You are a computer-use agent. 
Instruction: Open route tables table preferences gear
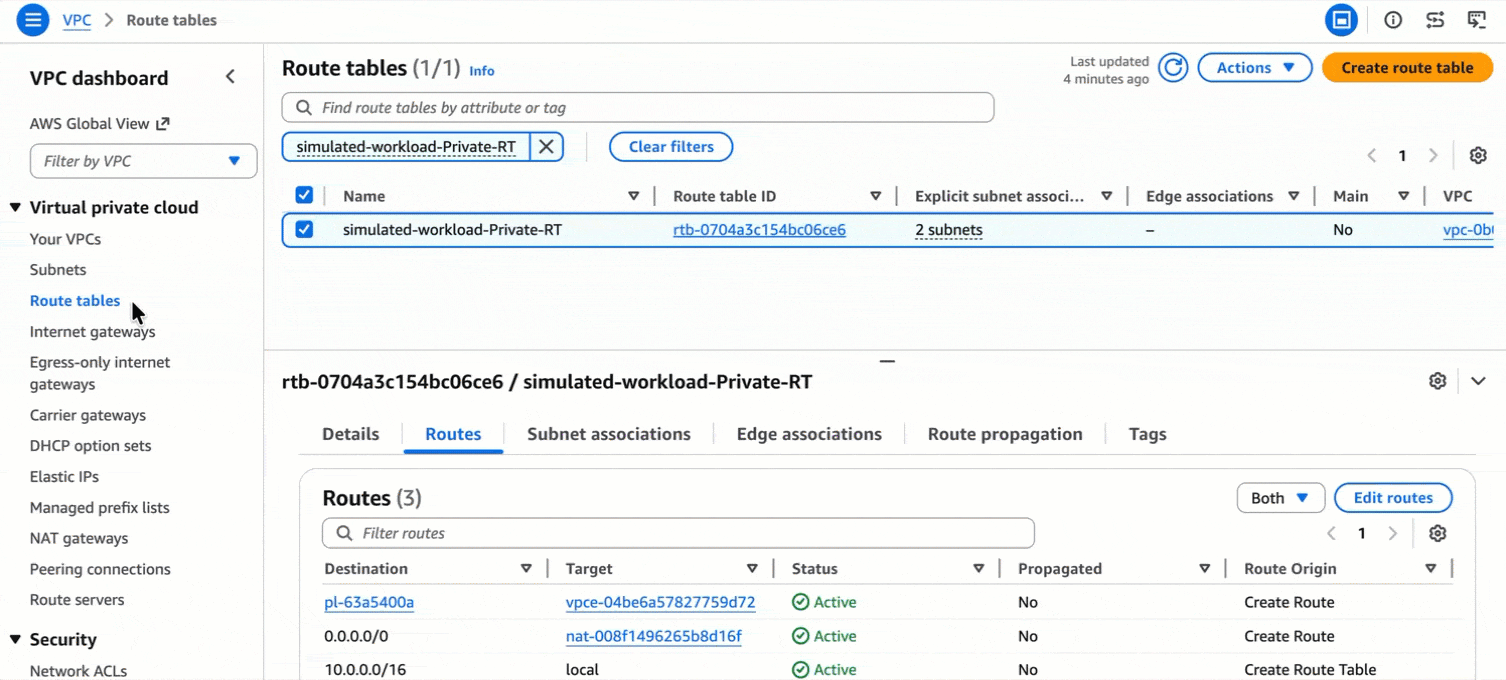tap(1478, 155)
